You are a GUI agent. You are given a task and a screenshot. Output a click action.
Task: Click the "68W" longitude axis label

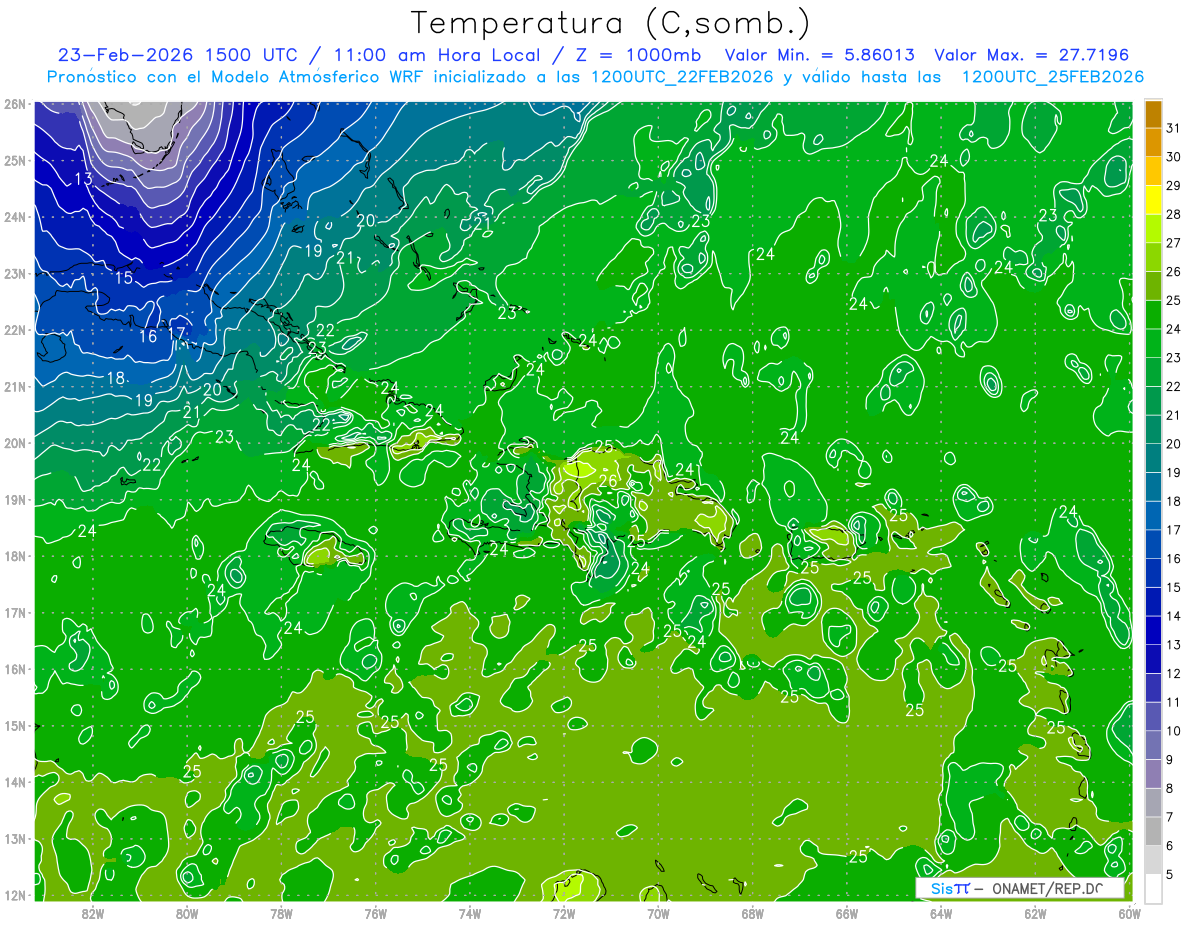752,913
